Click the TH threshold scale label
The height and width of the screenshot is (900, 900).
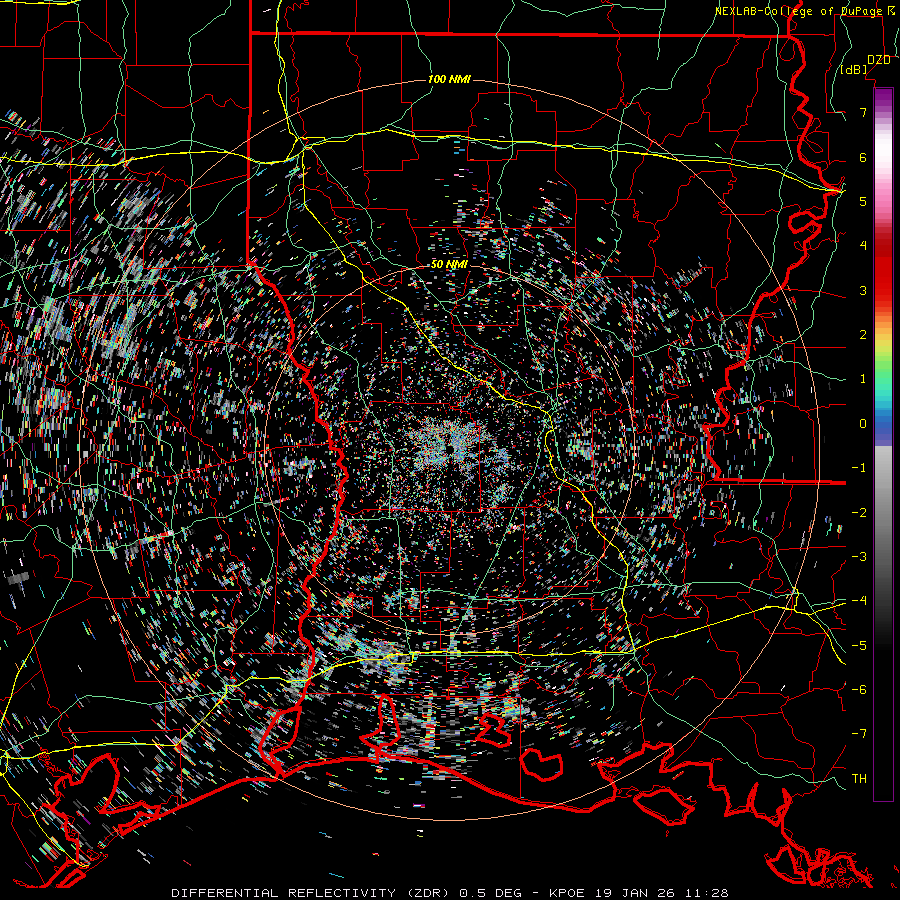(859, 779)
